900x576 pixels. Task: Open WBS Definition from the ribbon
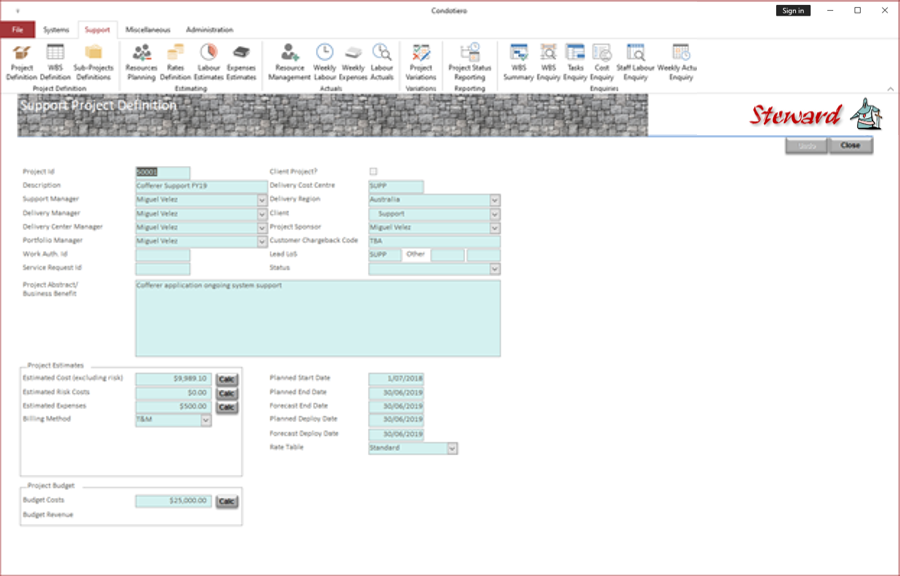point(55,62)
